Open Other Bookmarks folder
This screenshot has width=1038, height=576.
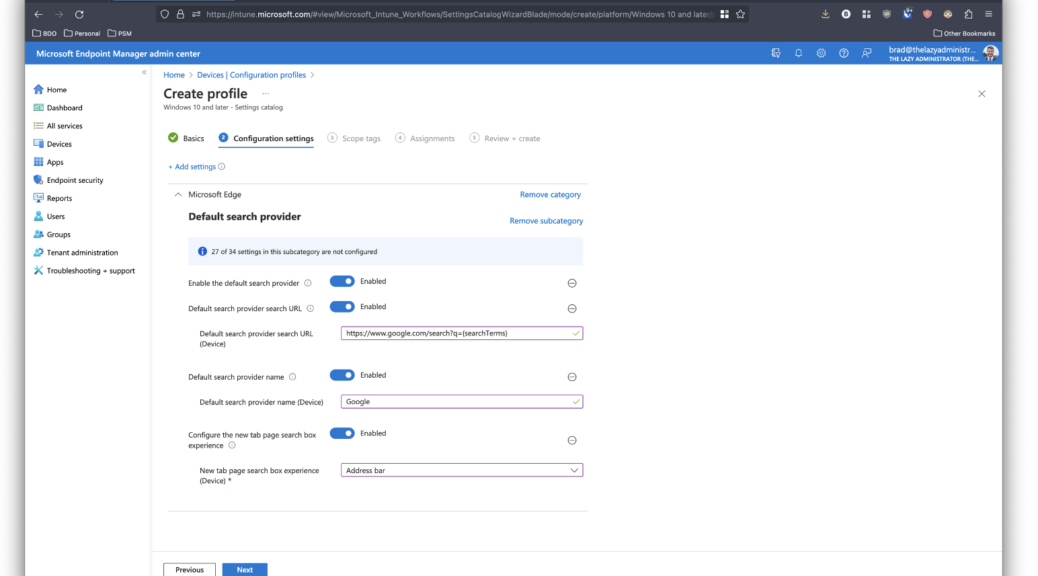tap(964, 33)
